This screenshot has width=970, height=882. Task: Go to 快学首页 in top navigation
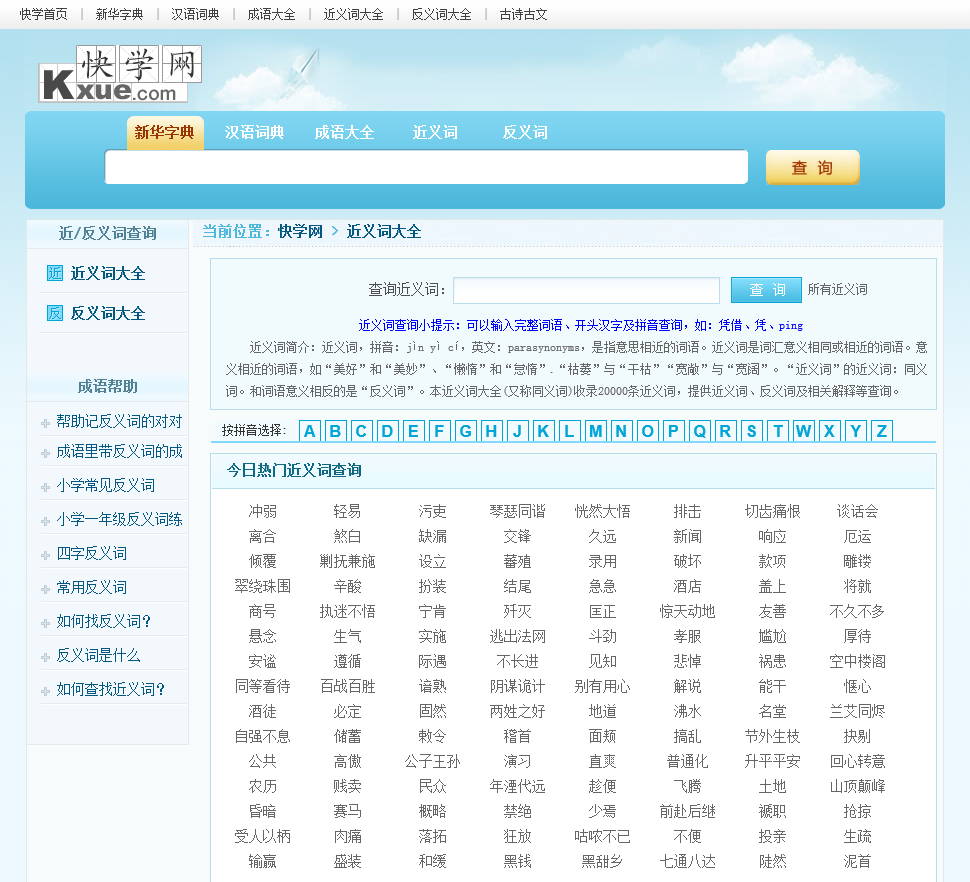[x=44, y=14]
